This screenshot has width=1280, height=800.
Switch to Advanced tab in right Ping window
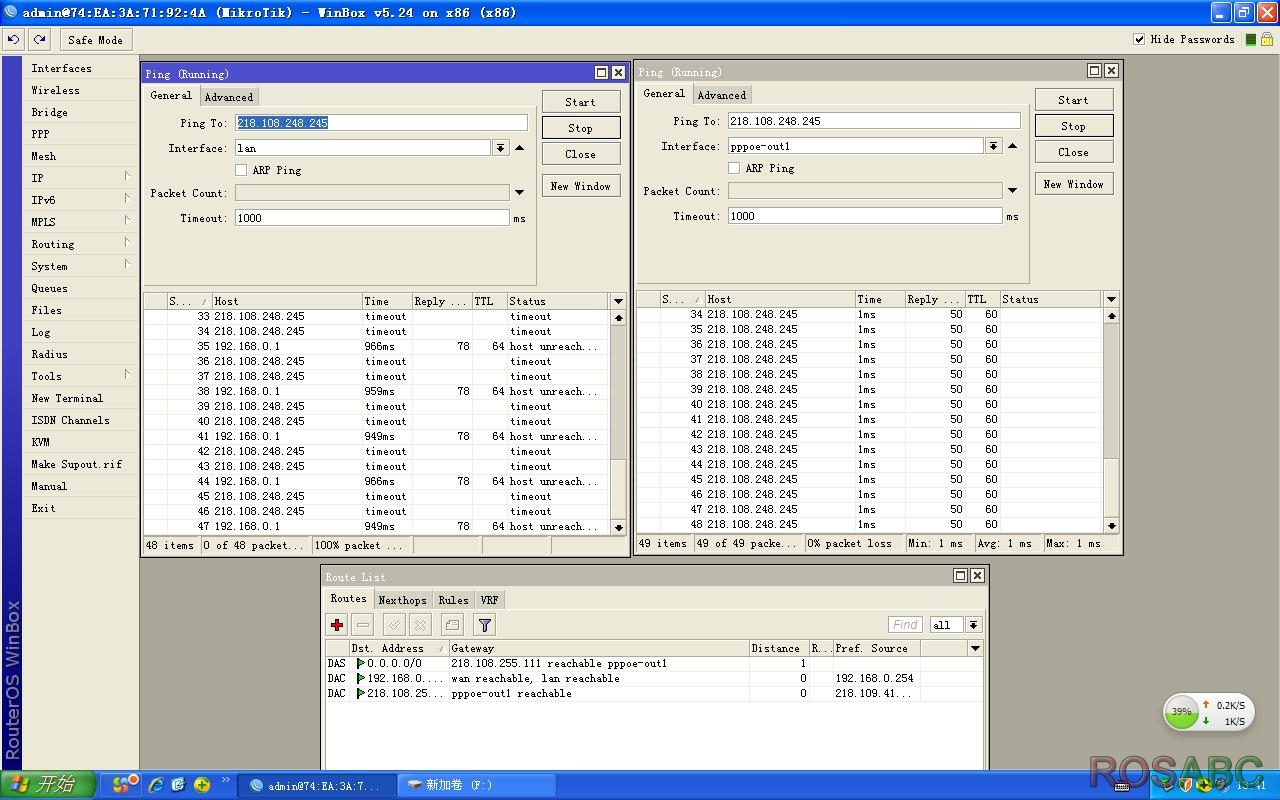click(722, 95)
